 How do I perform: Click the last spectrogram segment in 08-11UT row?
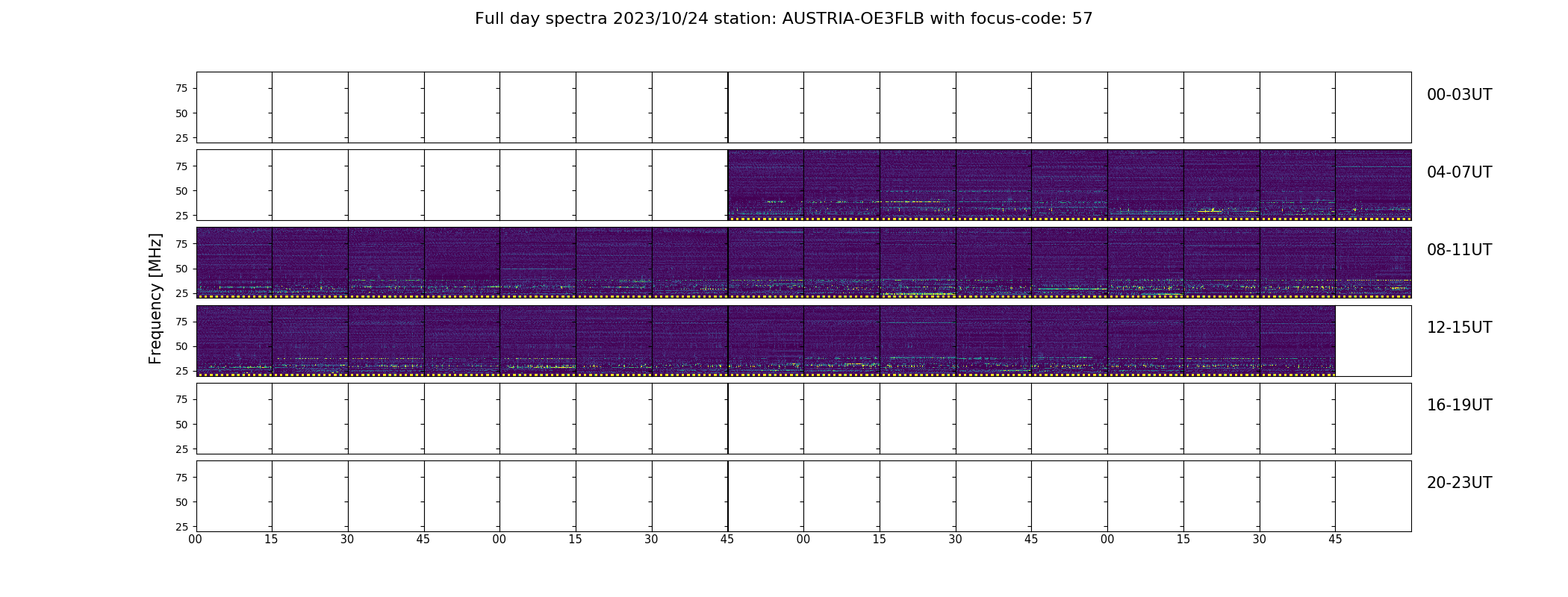pos(1373,263)
